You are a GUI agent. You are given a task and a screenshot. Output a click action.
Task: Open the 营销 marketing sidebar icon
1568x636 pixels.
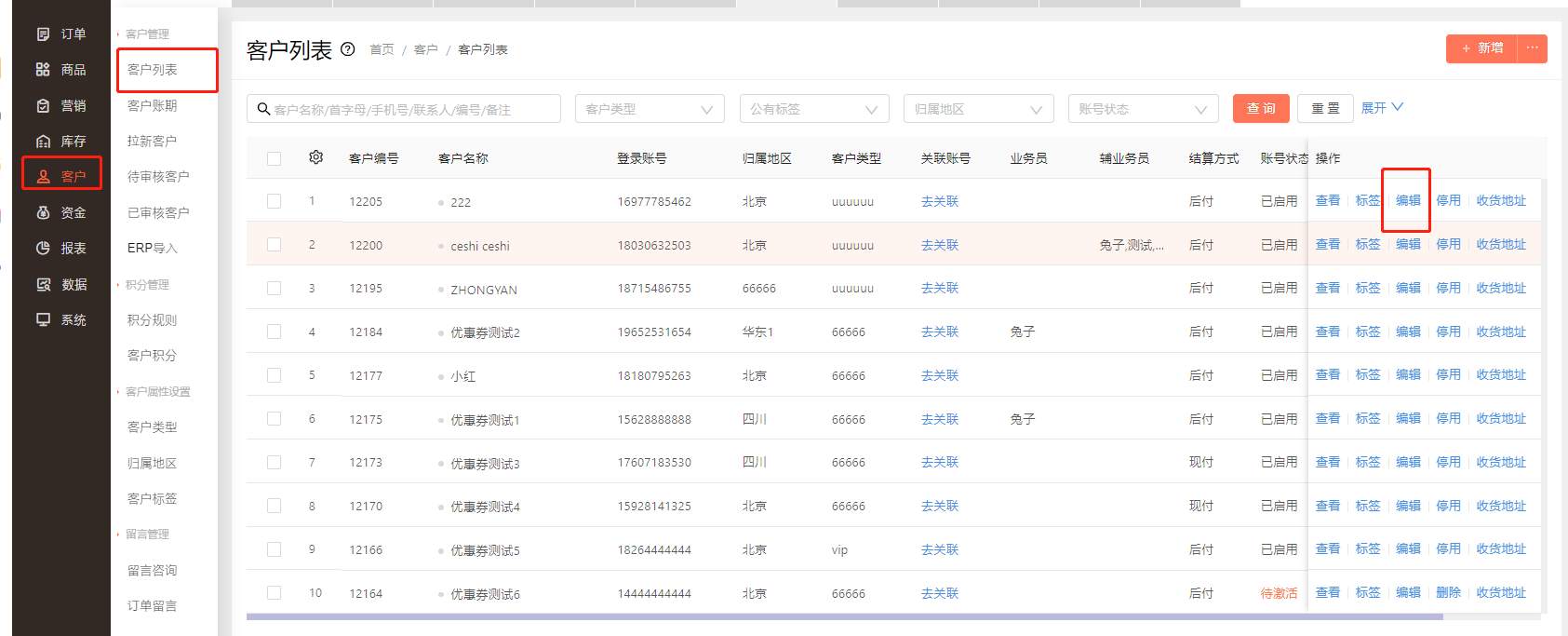click(43, 105)
